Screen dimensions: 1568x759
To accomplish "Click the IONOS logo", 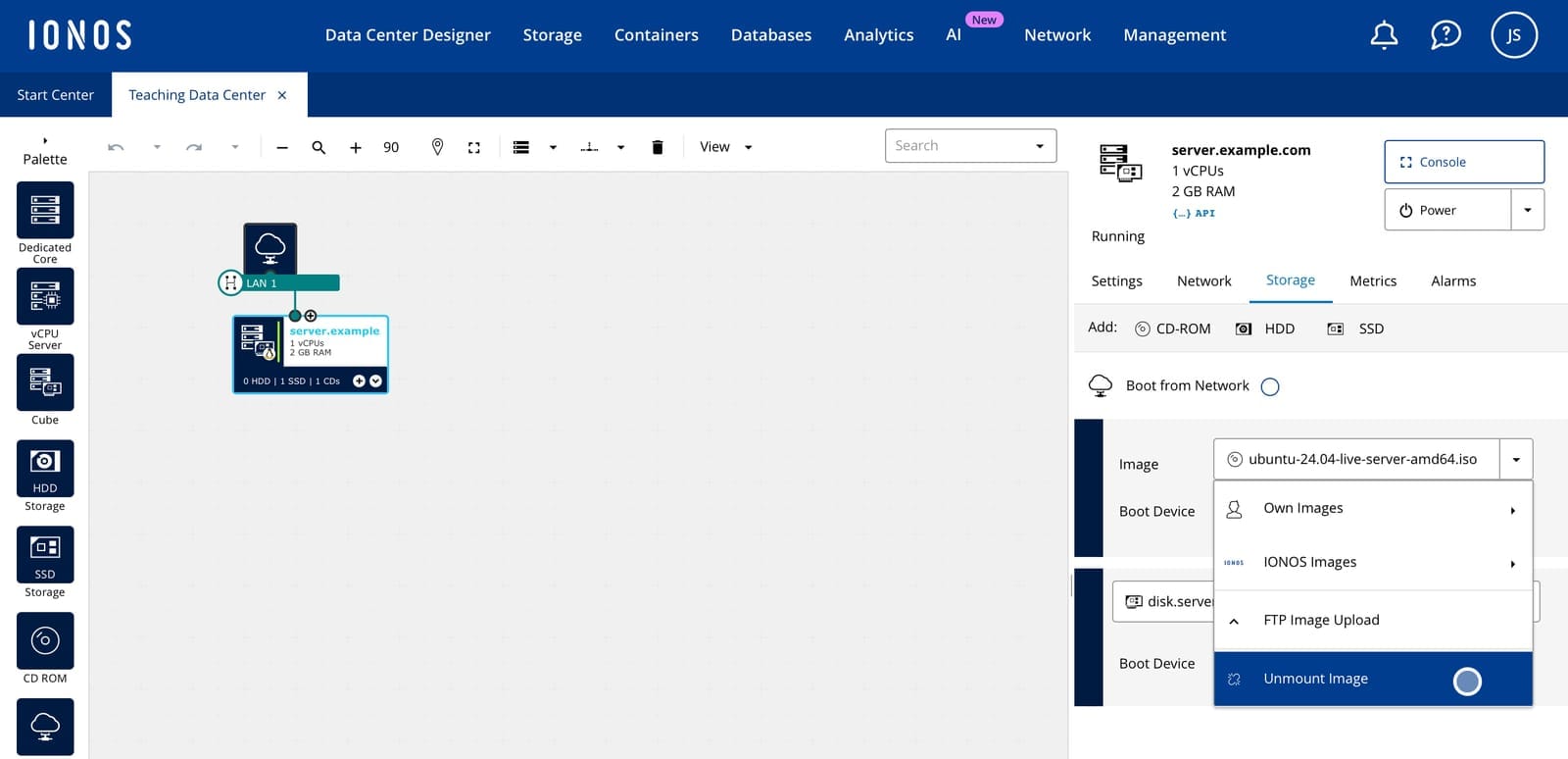I will (79, 35).
